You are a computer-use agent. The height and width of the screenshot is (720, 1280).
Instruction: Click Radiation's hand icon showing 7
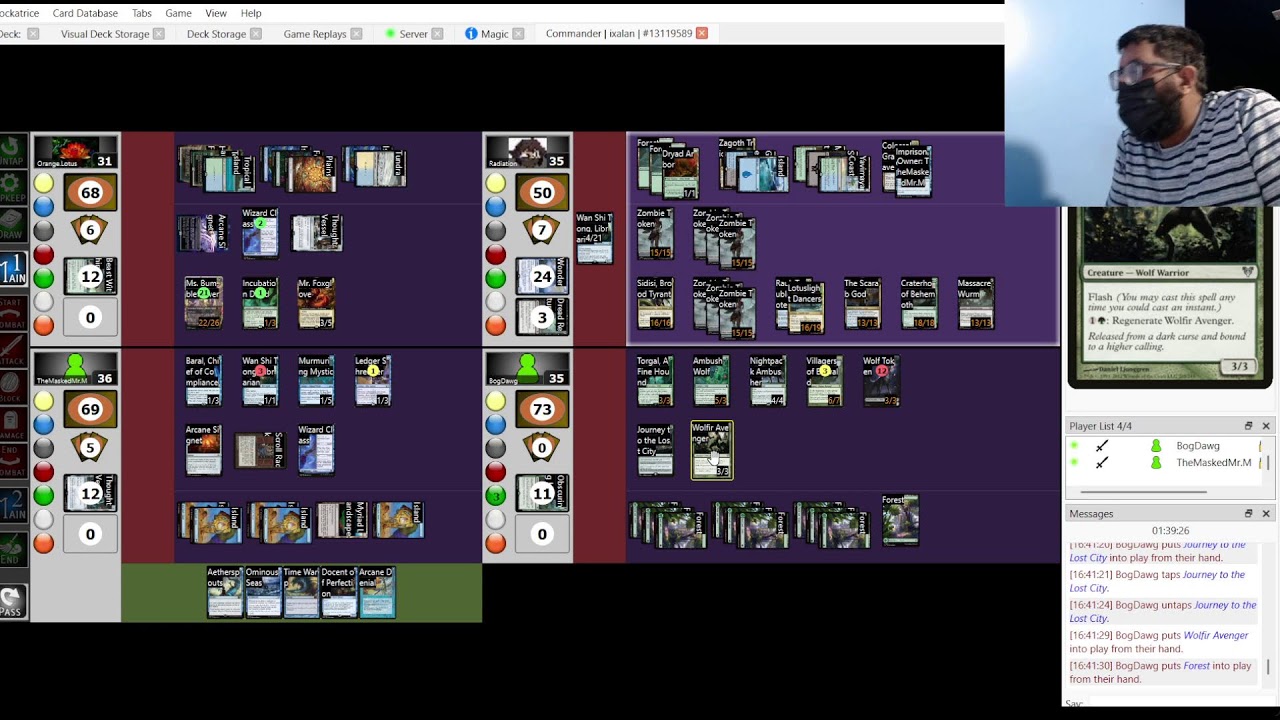coord(542,229)
